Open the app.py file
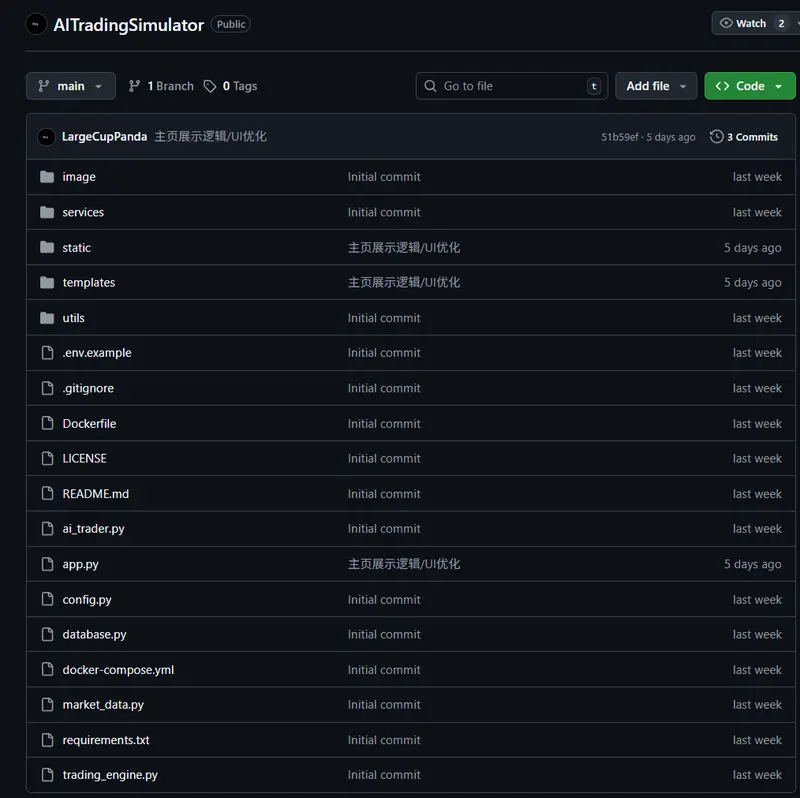Image resolution: width=800 pixels, height=798 pixels. click(x=81, y=564)
